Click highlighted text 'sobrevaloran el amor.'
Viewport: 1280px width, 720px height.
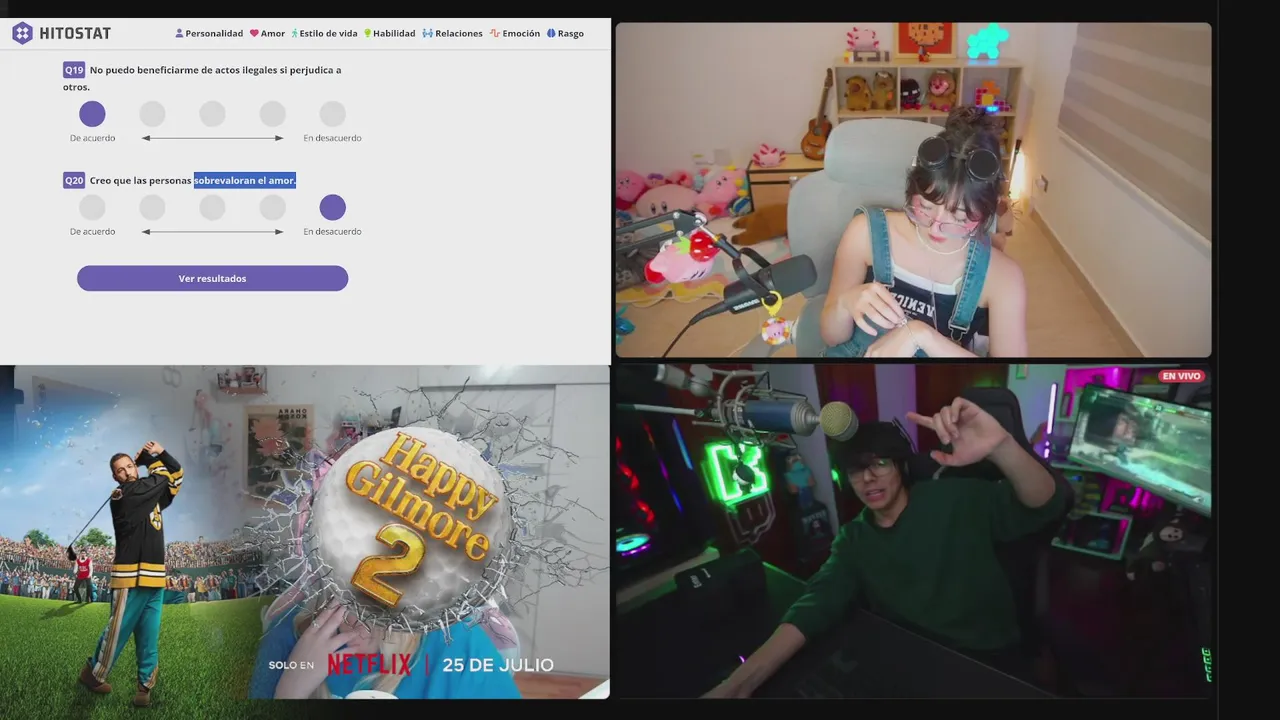[245, 180]
